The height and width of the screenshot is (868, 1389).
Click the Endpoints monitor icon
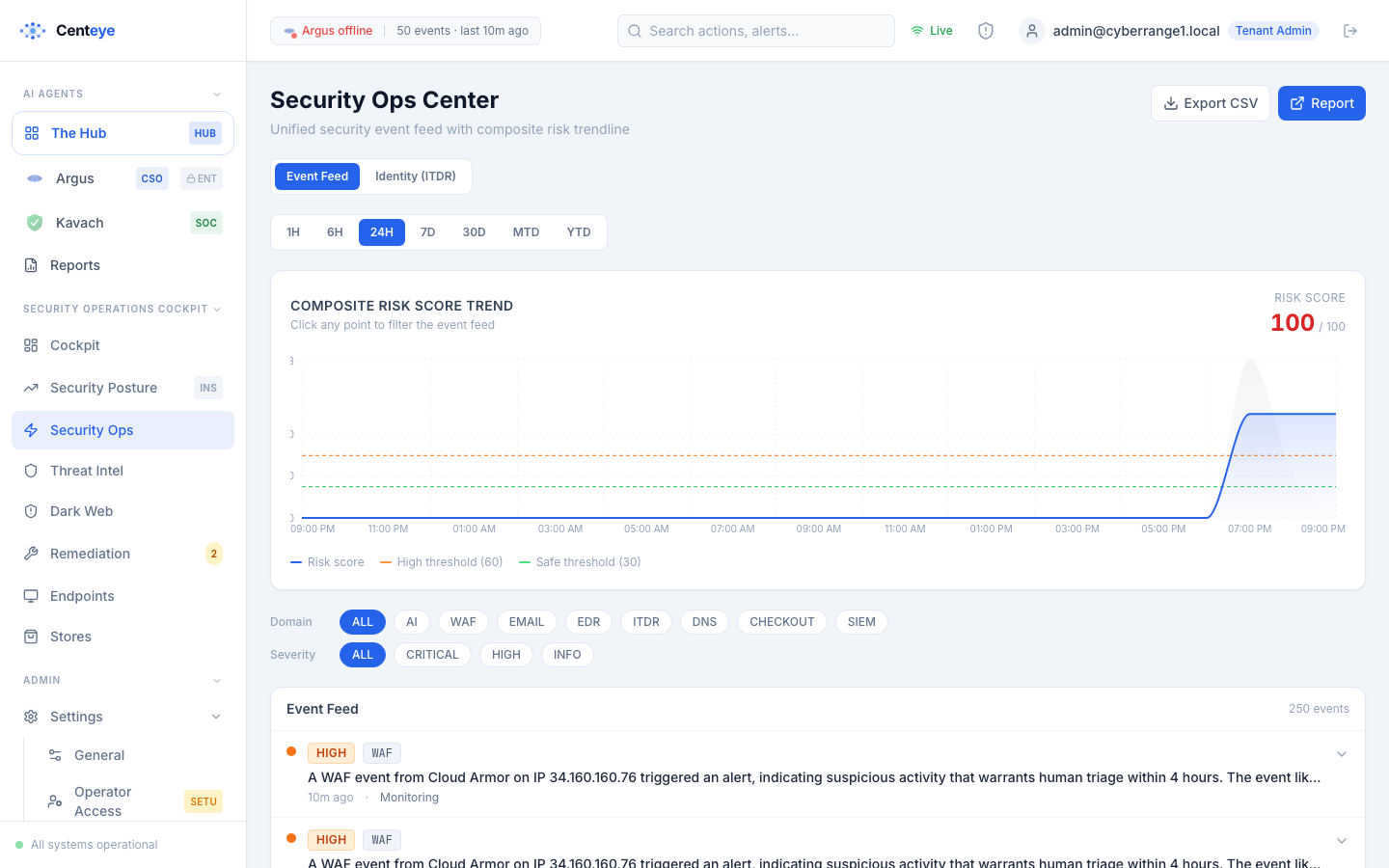pyautogui.click(x=31, y=596)
